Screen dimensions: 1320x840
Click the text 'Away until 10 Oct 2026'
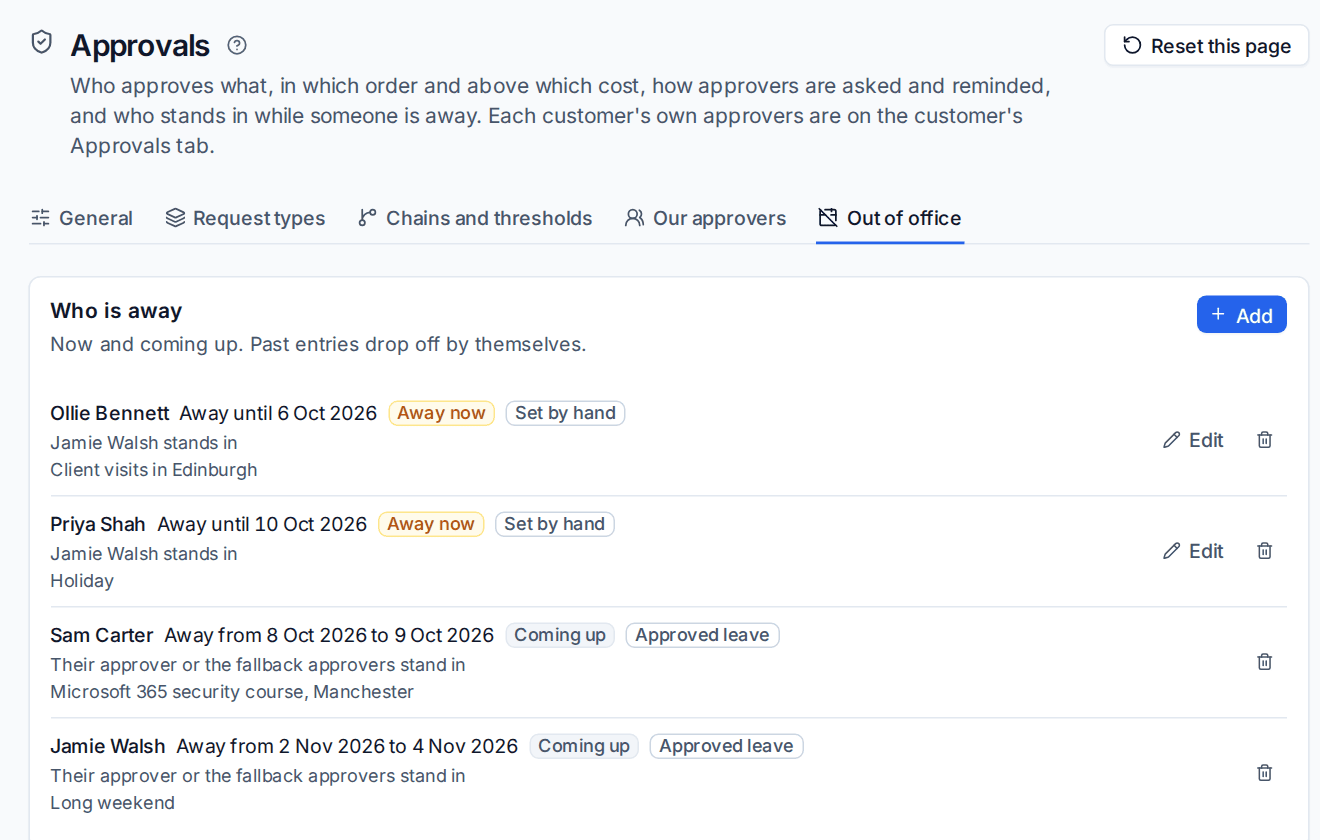(262, 524)
